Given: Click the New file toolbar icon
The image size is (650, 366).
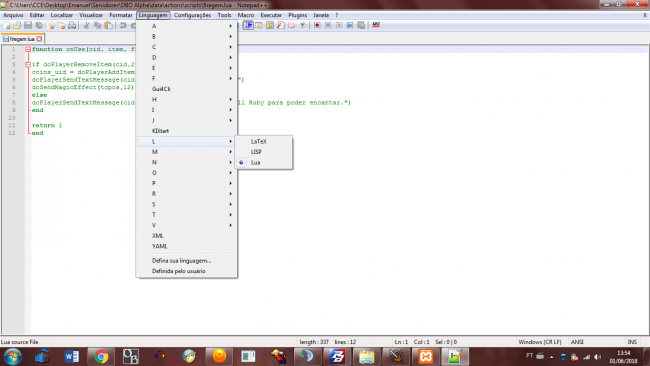Looking at the screenshot, I should (6, 26).
